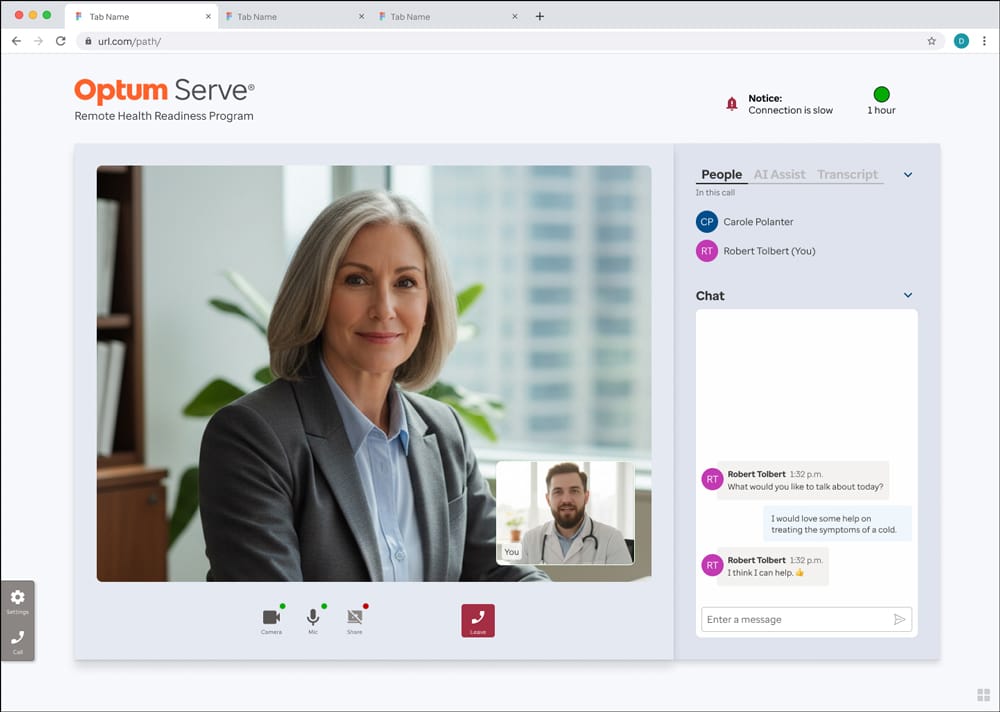Open browser three-dot menu
Image resolution: width=1000 pixels, height=712 pixels.
click(984, 41)
